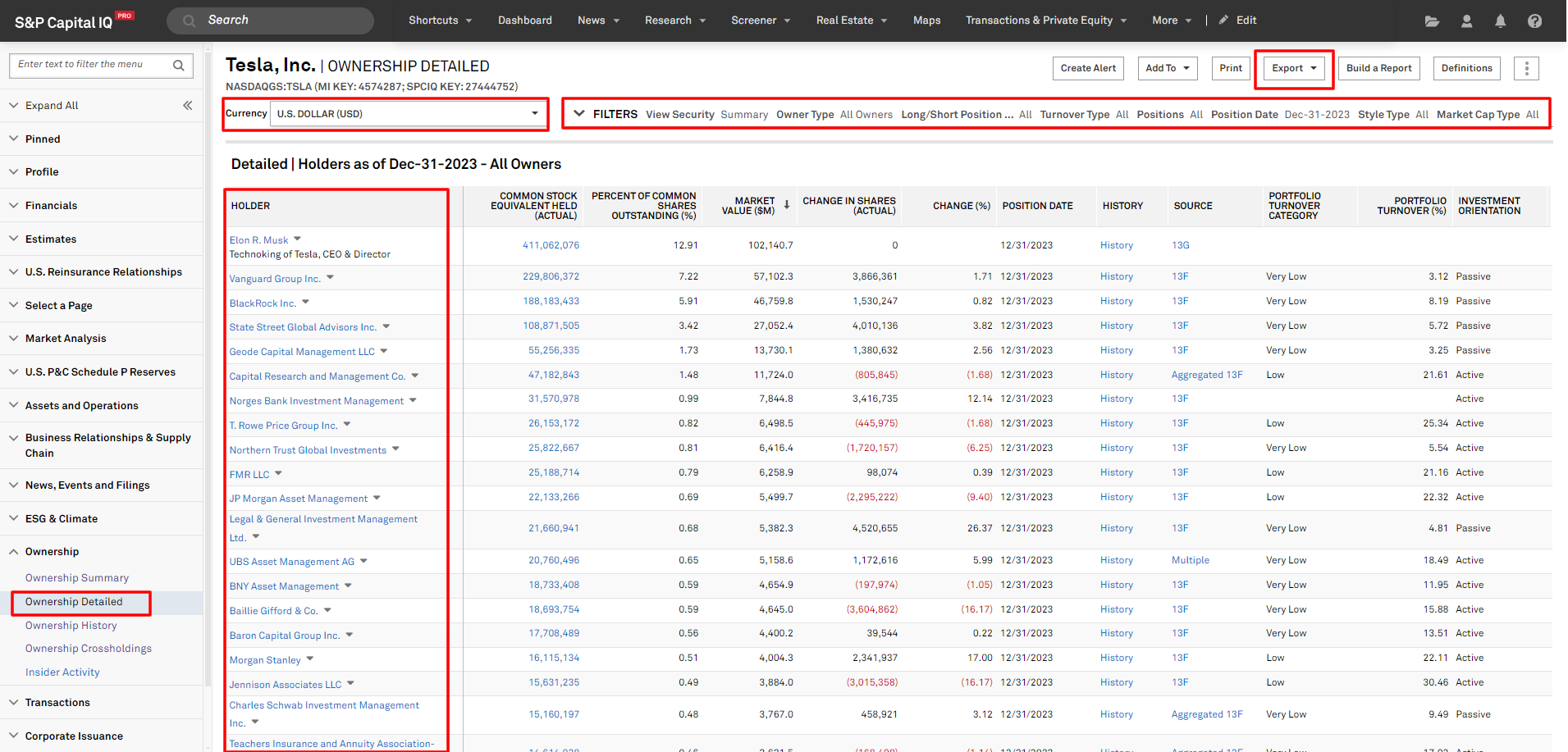Image resolution: width=1568 pixels, height=752 pixels.
Task: Open dropdown arrow next to Morgan Stanley
Action: point(310,659)
